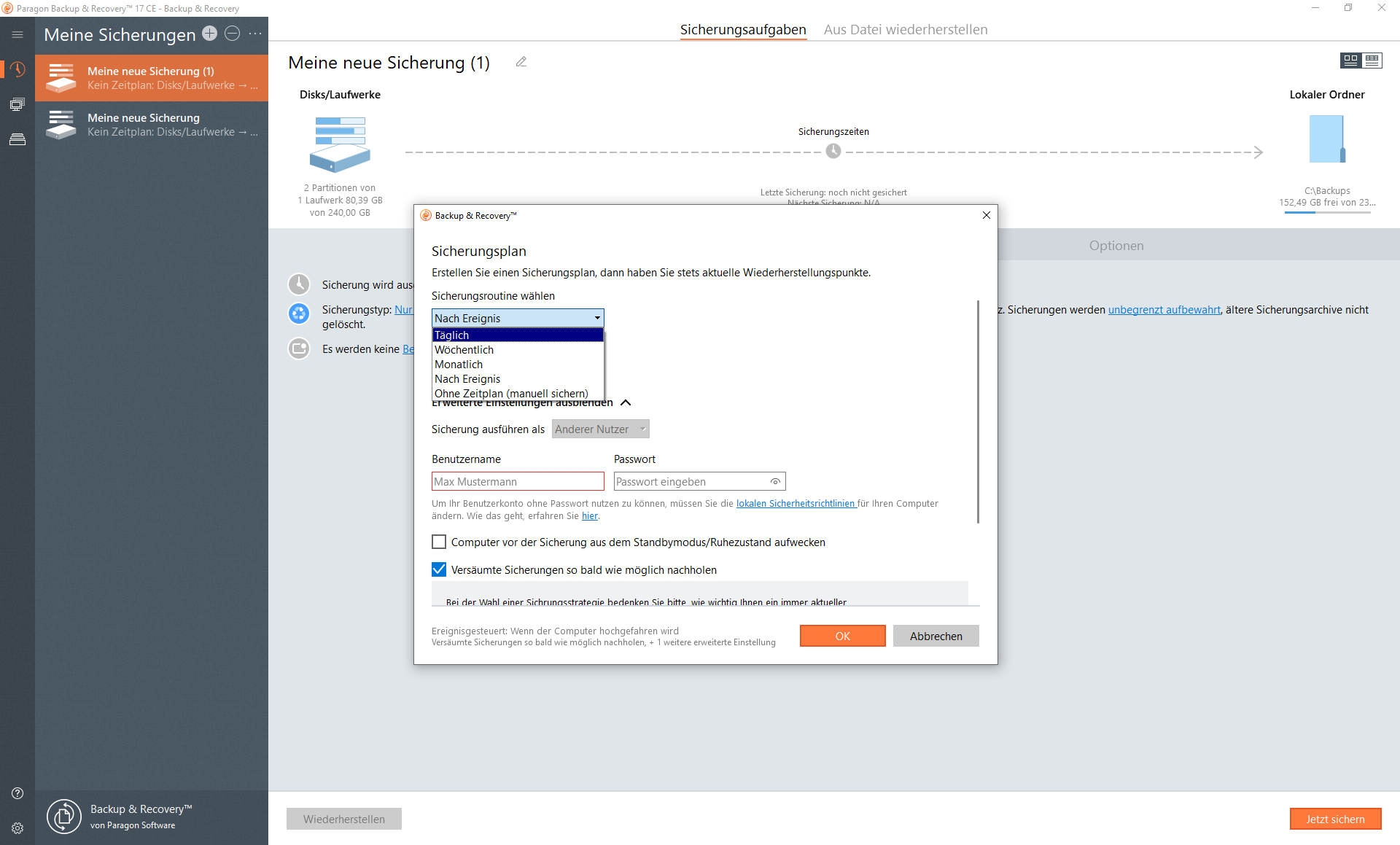Select the Sicherungsaufgaben tab
The height and width of the screenshot is (845, 1400).
[743, 29]
